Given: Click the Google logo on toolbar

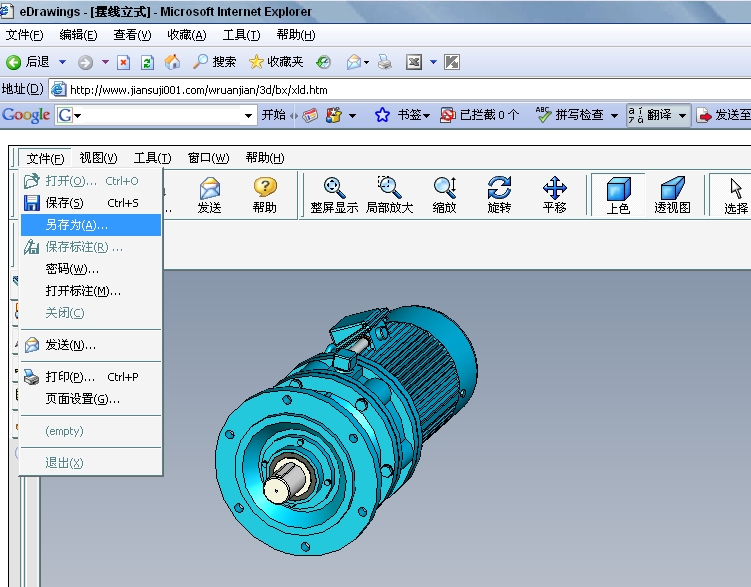Looking at the screenshot, I should 26,115.
